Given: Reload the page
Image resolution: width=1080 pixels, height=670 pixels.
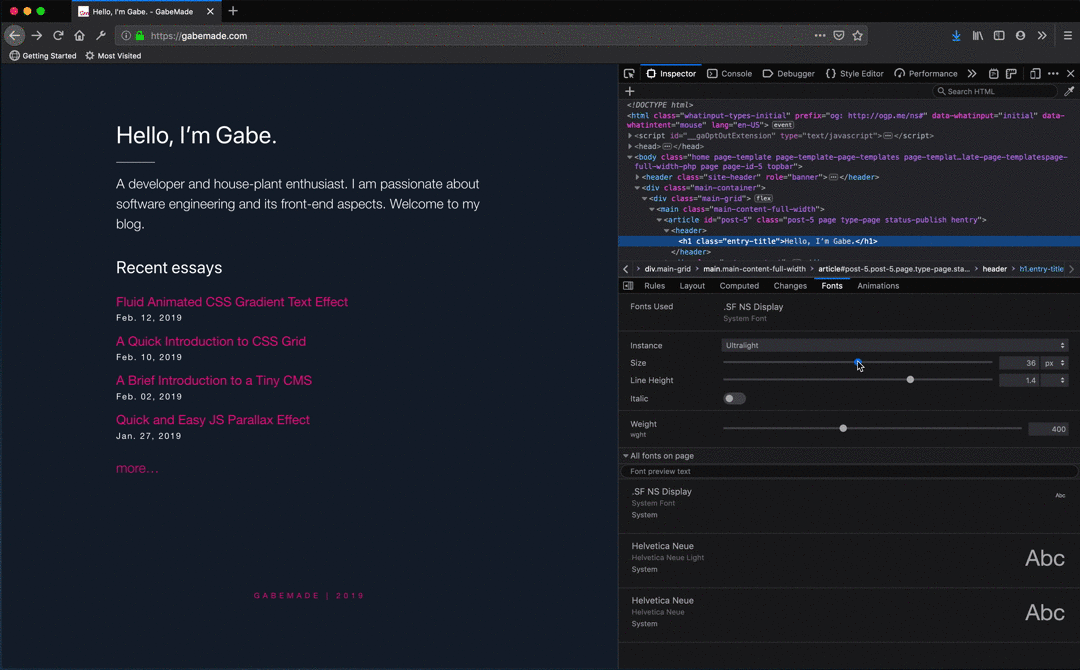Looking at the screenshot, I should coord(59,35).
